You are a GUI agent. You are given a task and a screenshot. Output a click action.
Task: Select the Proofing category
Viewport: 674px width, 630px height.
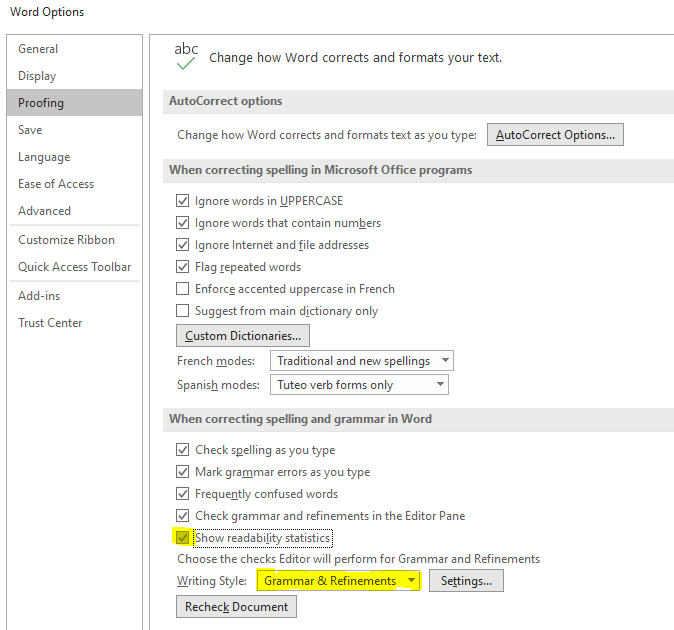[74, 103]
